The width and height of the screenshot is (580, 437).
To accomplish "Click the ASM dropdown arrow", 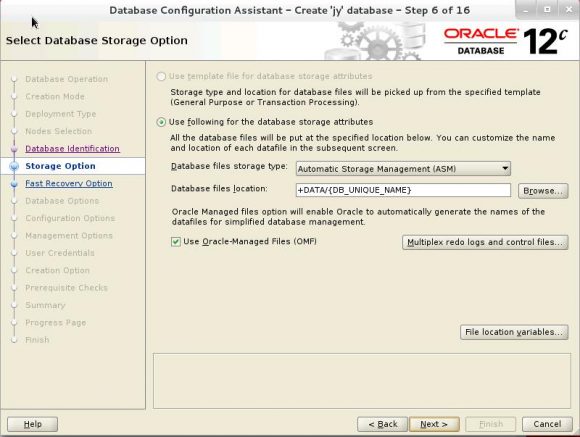I will pos(505,169).
